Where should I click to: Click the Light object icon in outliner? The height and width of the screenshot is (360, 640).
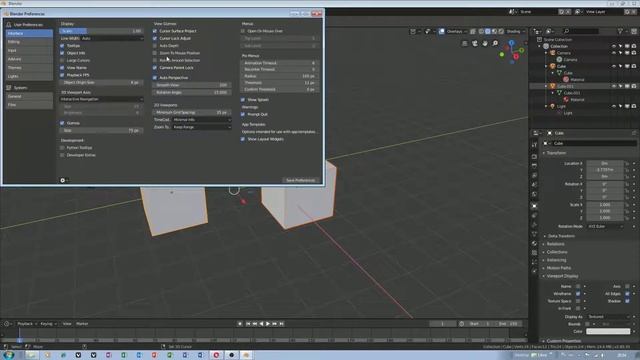pos(553,106)
